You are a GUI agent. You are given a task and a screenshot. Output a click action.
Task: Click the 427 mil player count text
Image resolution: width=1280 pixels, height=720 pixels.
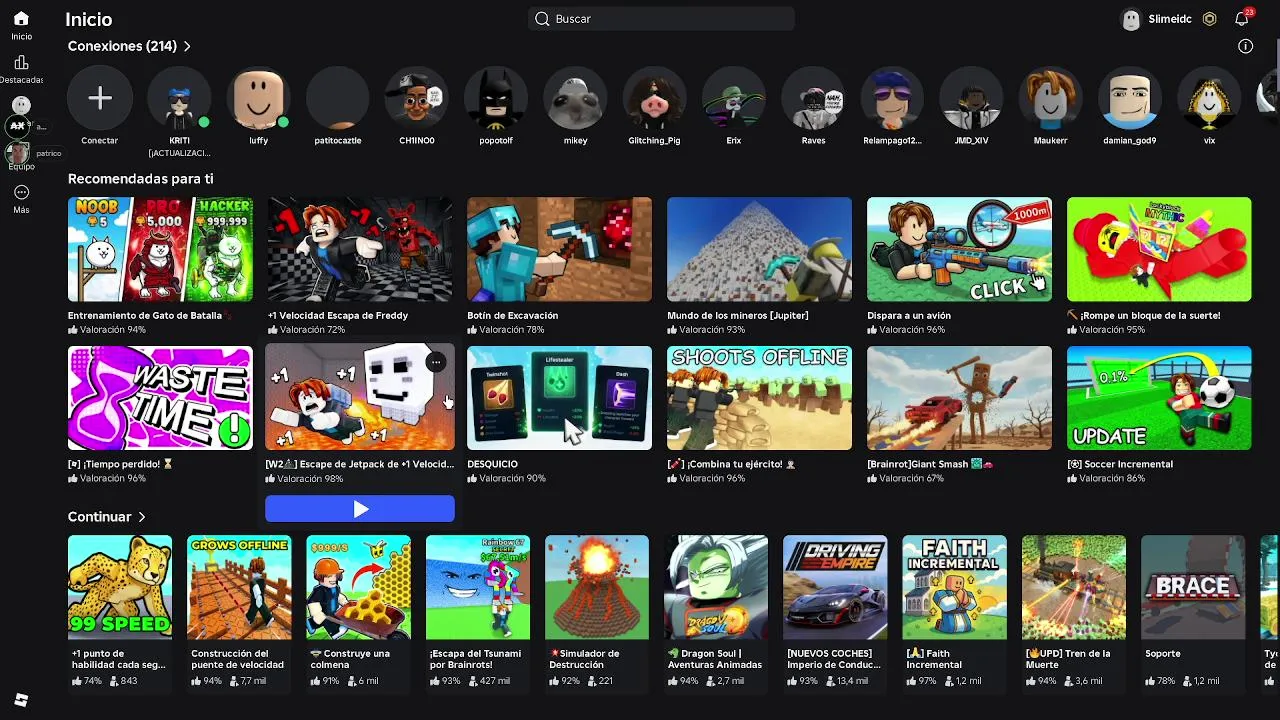pyautogui.click(x=495, y=681)
